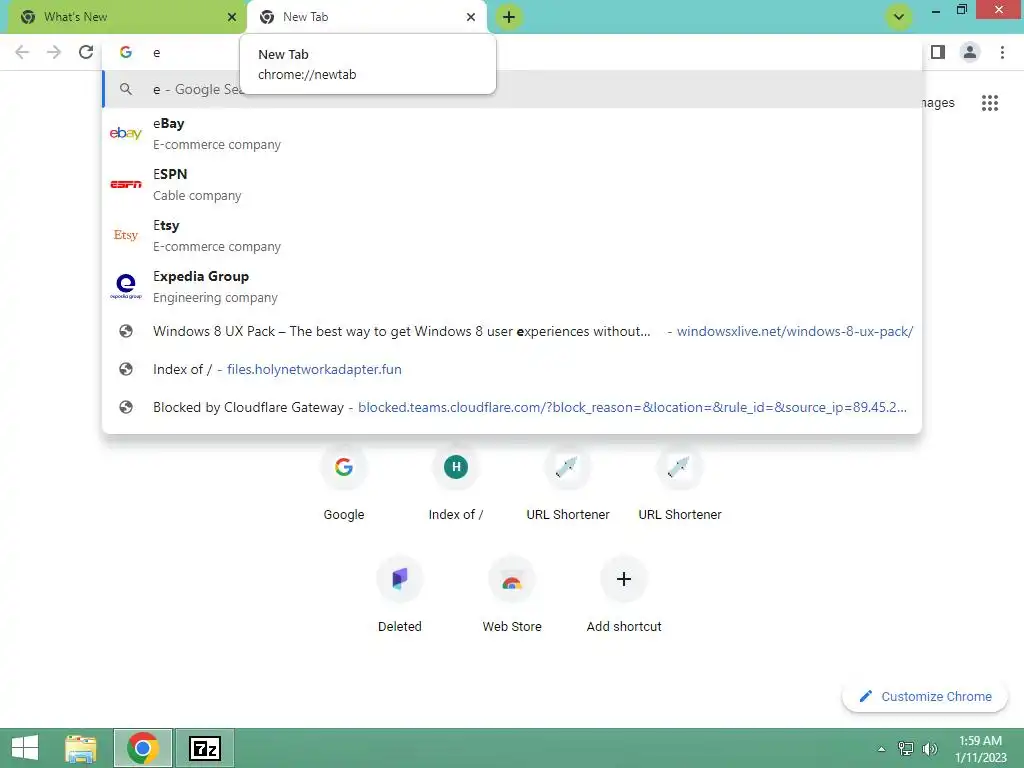Click globe icon beside Index of /
Image resolution: width=1024 pixels, height=768 pixels.
click(x=126, y=369)
